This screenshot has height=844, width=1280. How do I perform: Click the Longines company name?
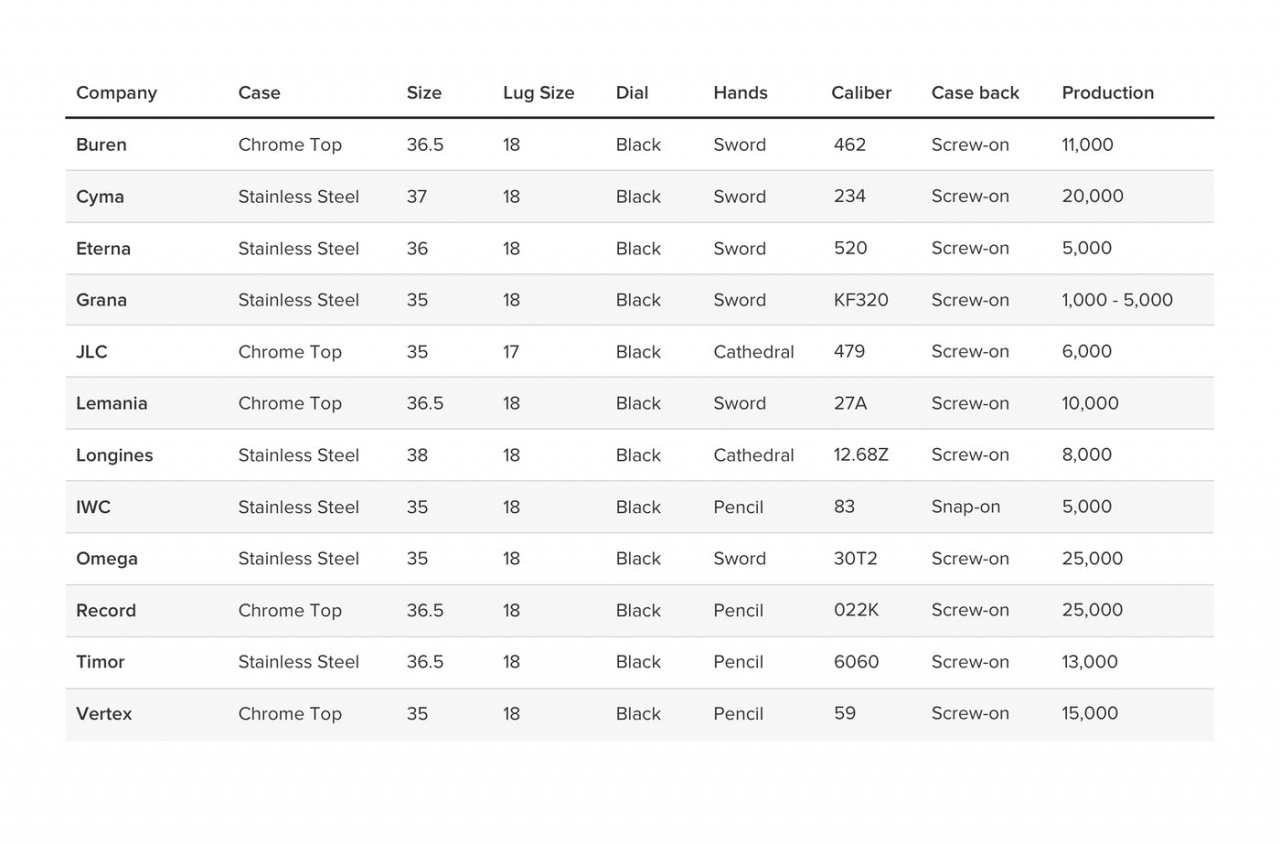point(114,456)
